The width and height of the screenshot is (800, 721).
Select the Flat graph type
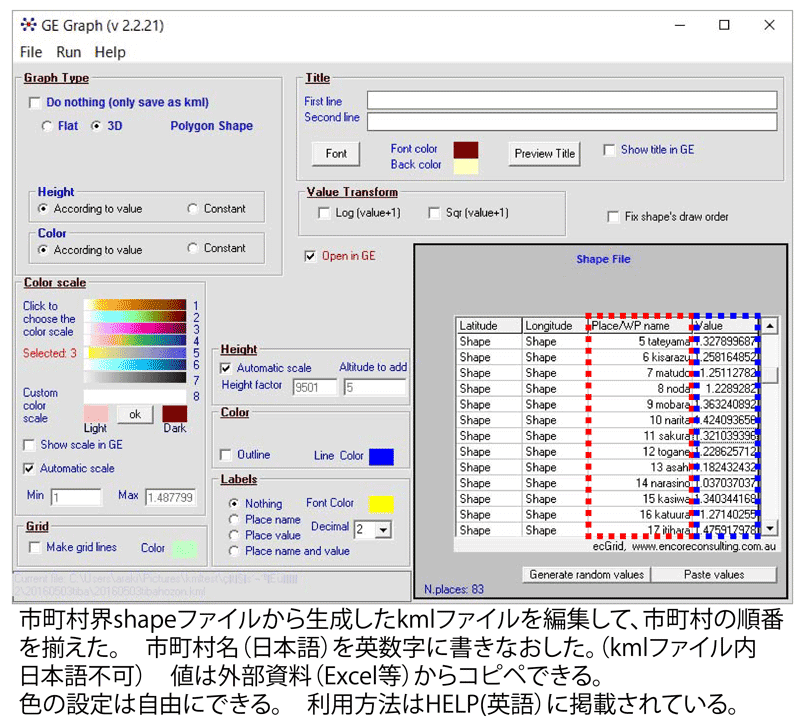[46, 125]
